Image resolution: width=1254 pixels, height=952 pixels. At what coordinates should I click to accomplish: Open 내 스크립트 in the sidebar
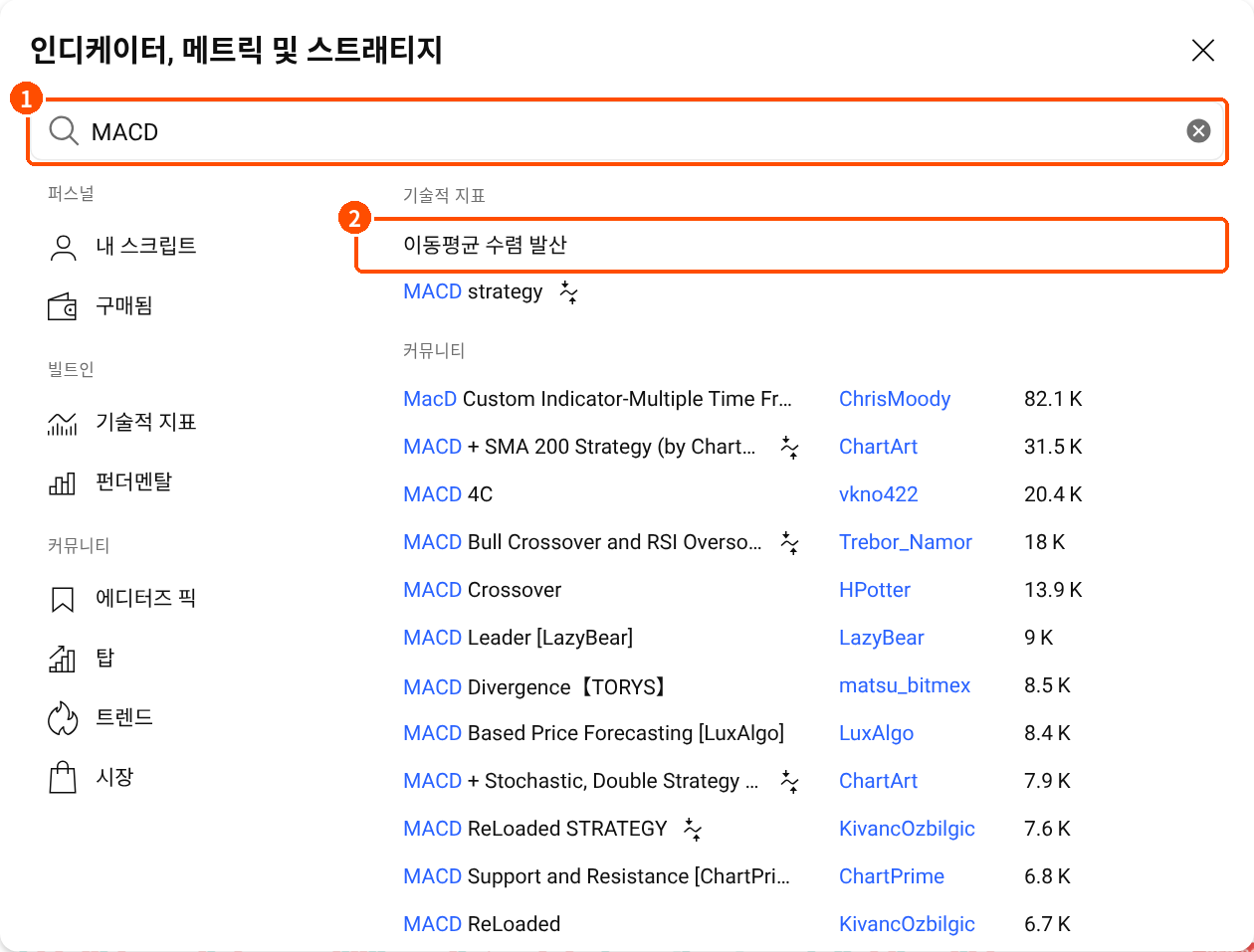(146, 246)
